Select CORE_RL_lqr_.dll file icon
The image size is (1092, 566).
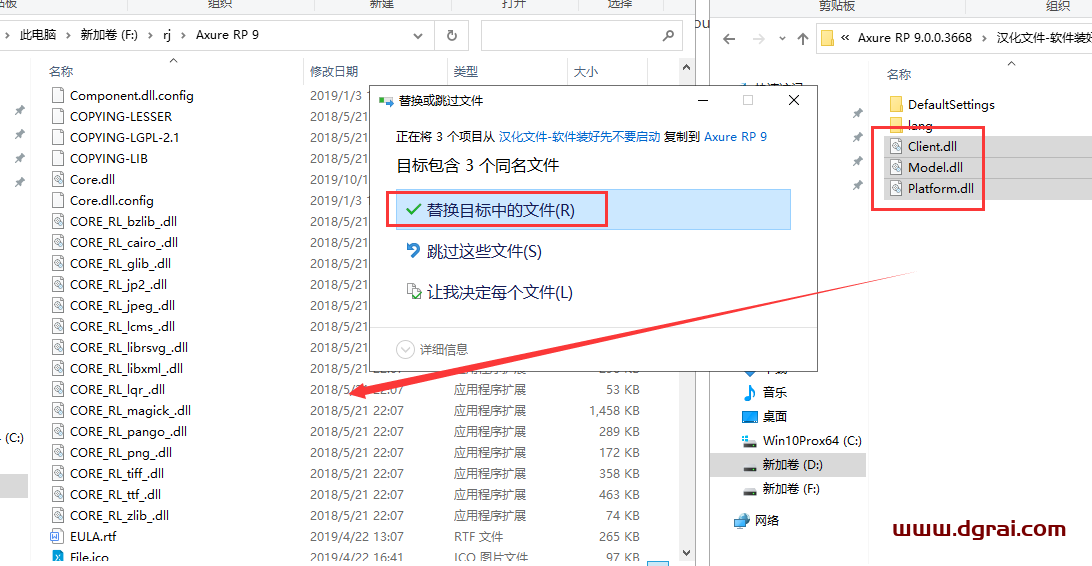click(58, 389)
